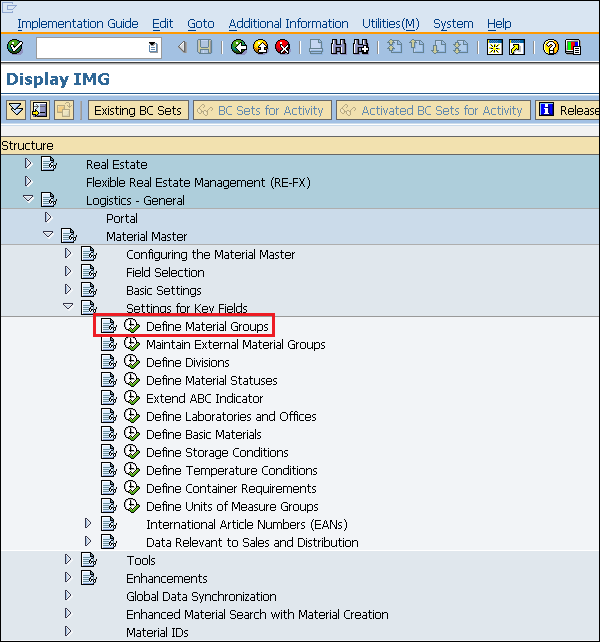Open the Goto menu

201,24
